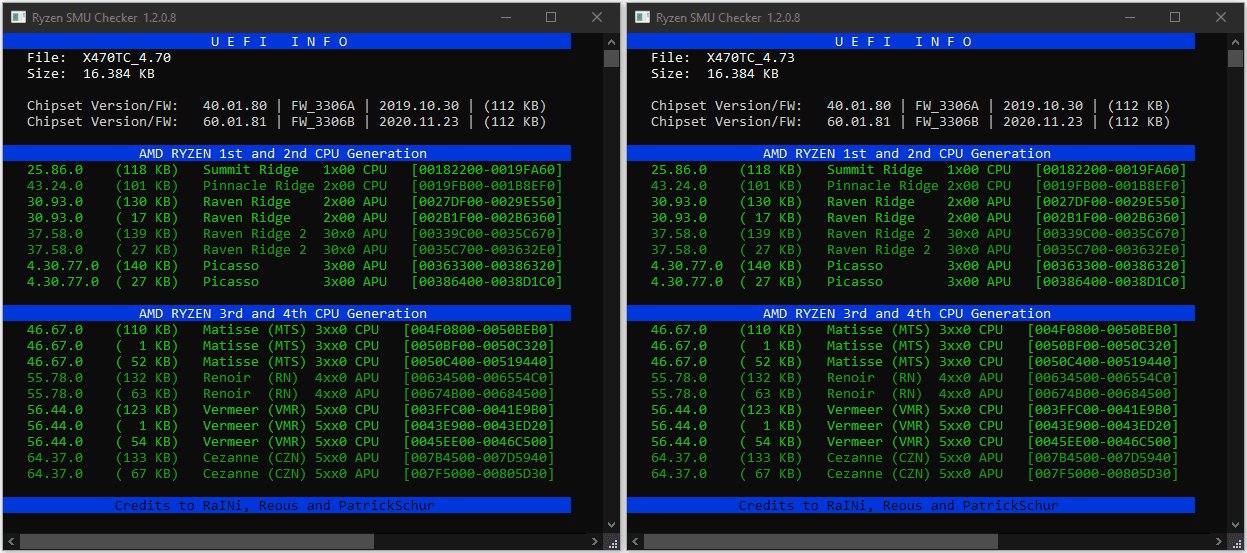Click the FW_3306A chipset row in the left window
Screen dimensions: 1247x553
tap(287, 106)
